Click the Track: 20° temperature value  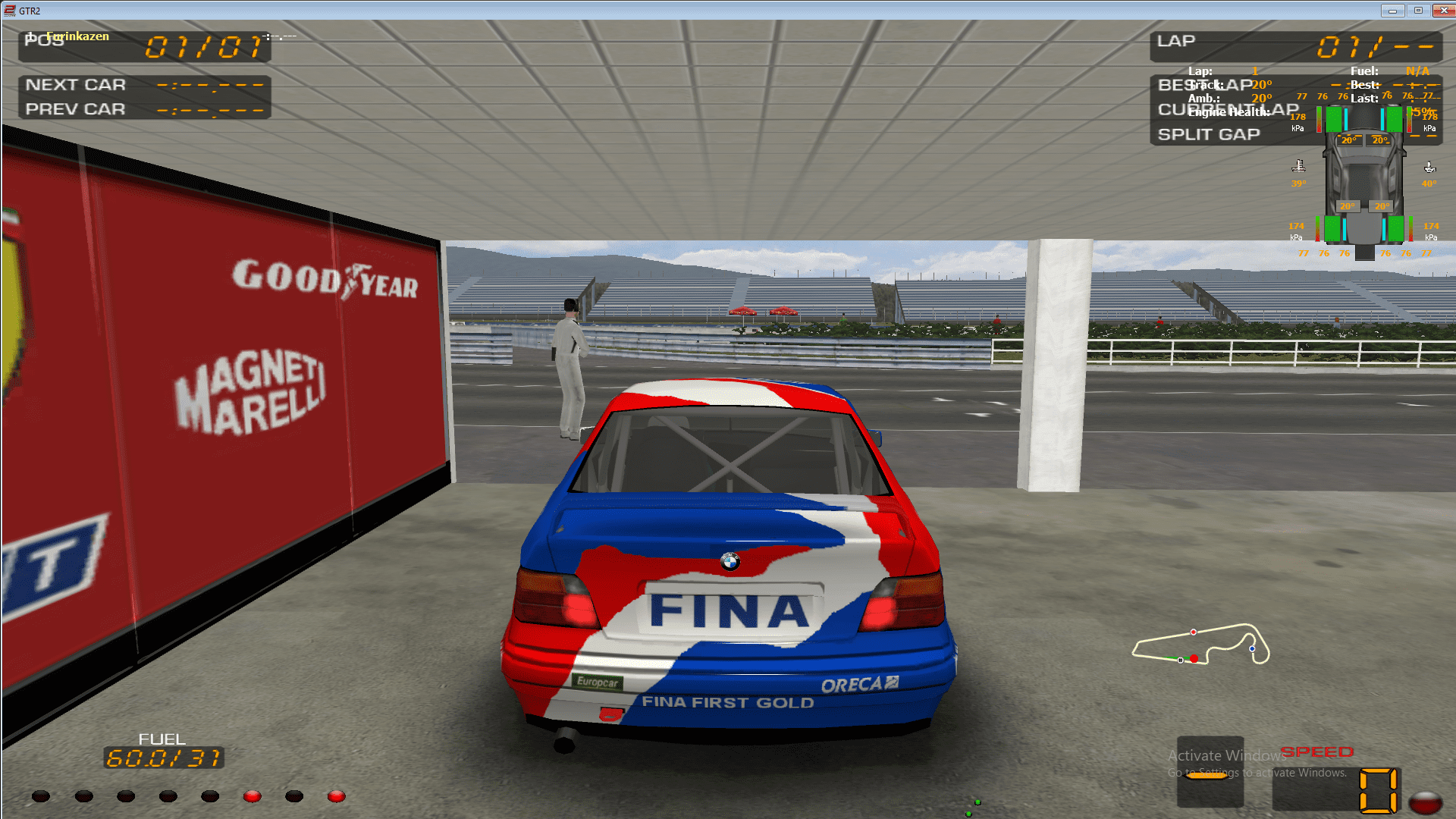(1262, 85)
